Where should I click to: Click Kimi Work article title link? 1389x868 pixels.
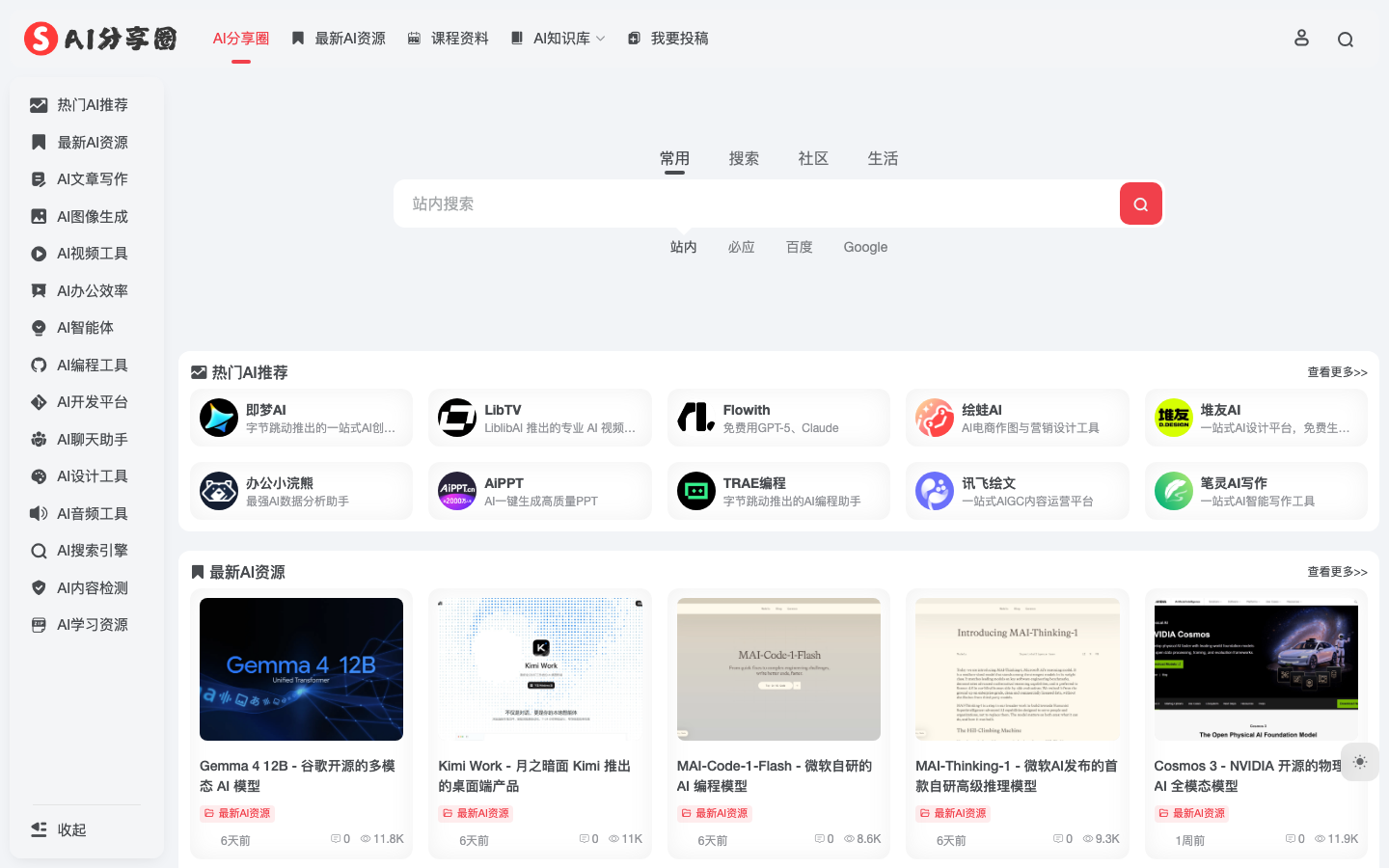tap(534, 775)
